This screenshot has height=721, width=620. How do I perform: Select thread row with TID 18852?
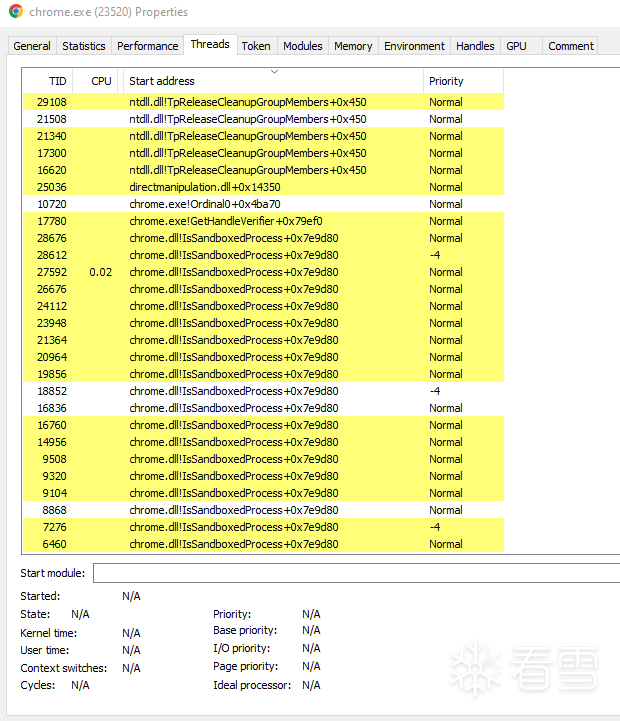coord(264,391)
